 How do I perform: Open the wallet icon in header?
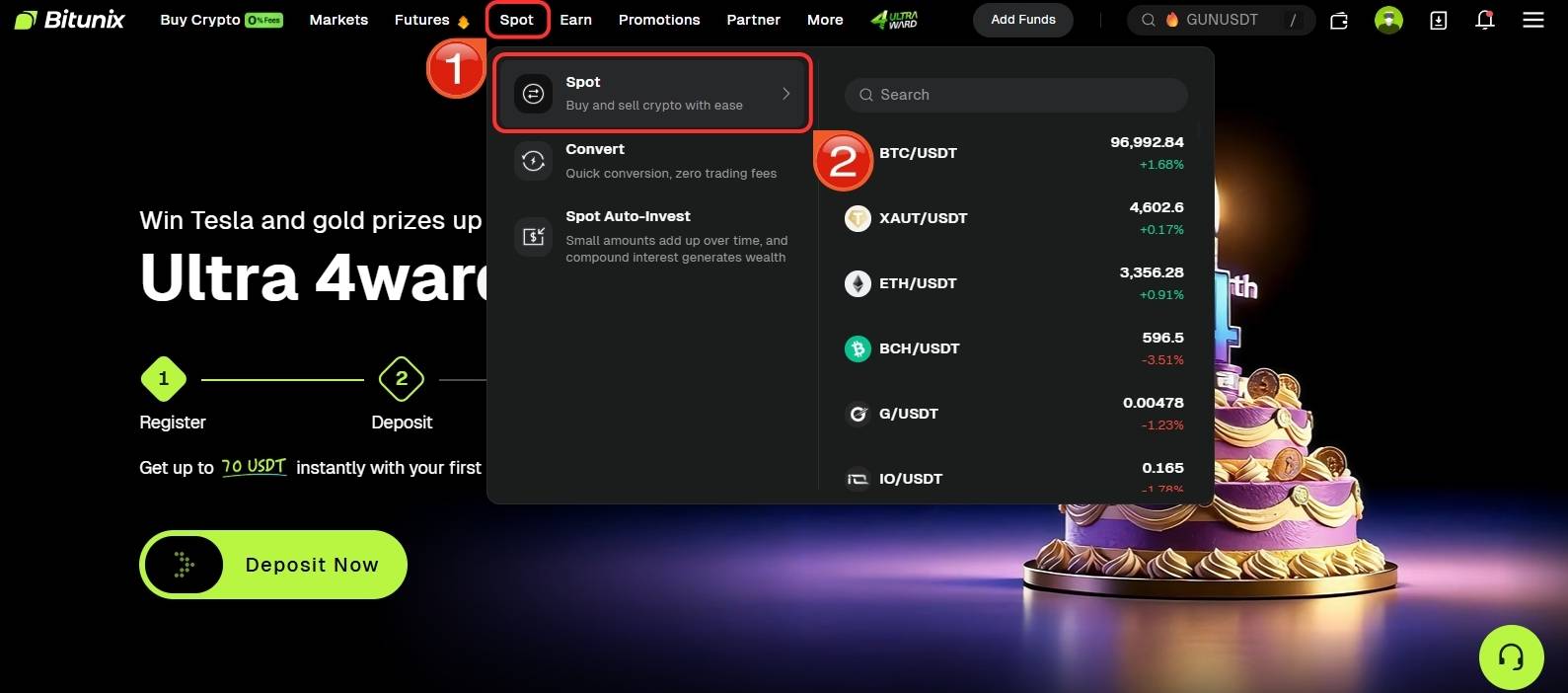tap(1339, 21)
